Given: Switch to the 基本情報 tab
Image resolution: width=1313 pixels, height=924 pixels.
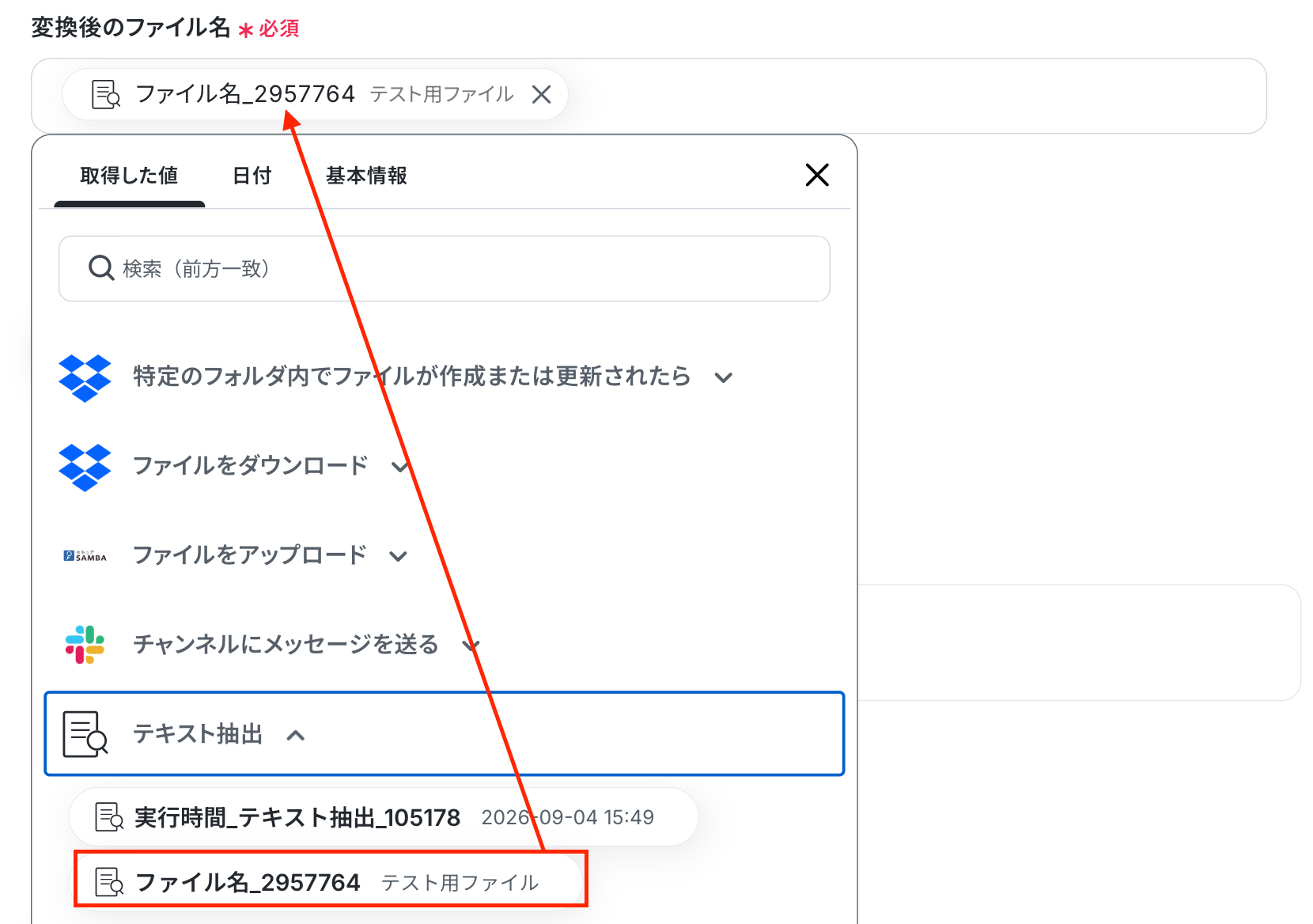Looking at the screenshot, I should pos(366,176).
